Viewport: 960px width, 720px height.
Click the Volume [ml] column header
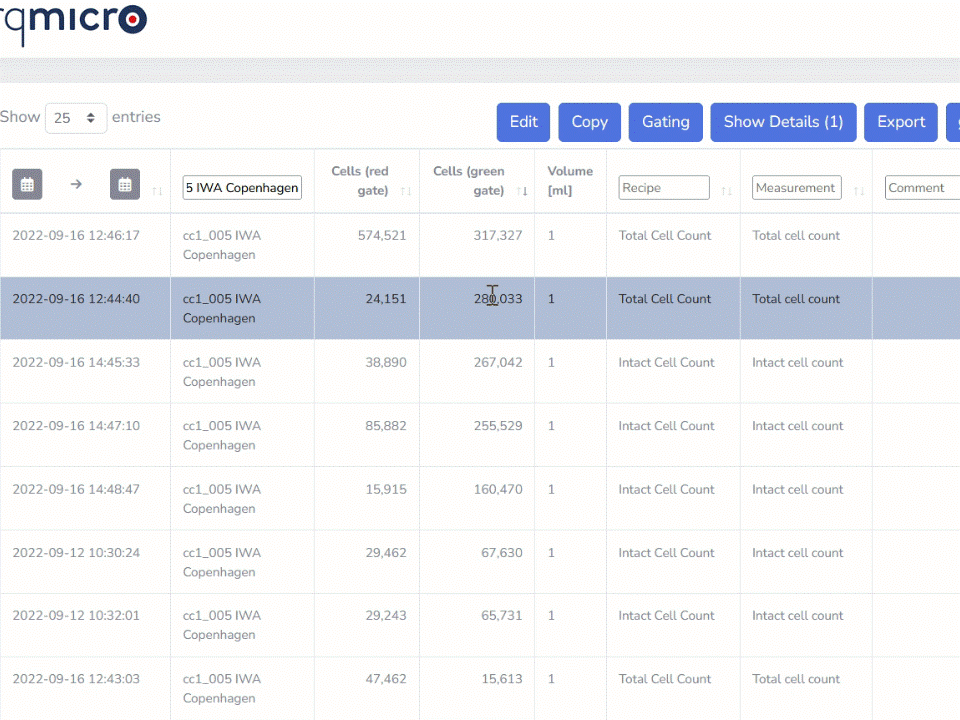[x=570, y=181]
